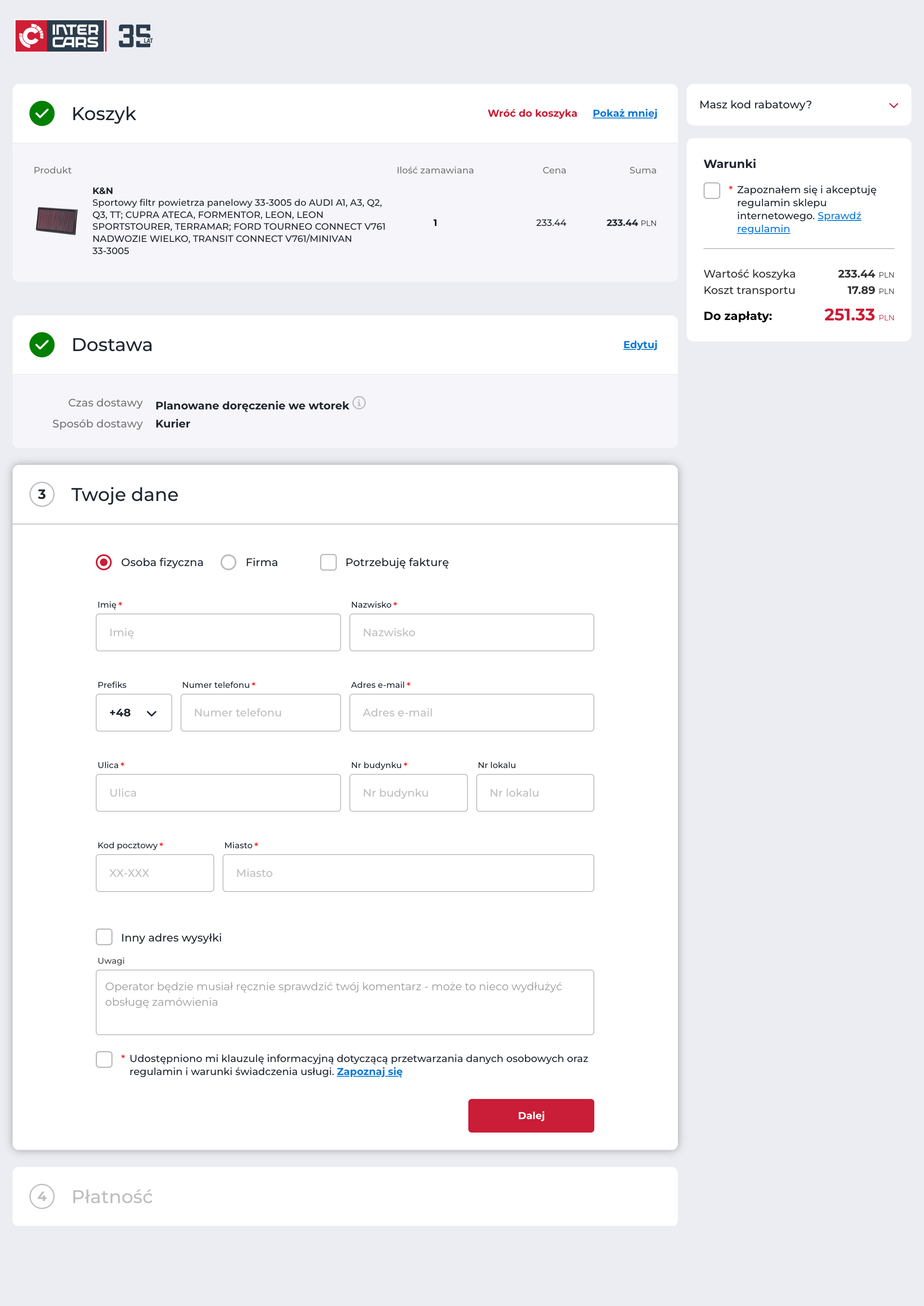
Task: Click the delivery time info icon
Action: point(359,403)
